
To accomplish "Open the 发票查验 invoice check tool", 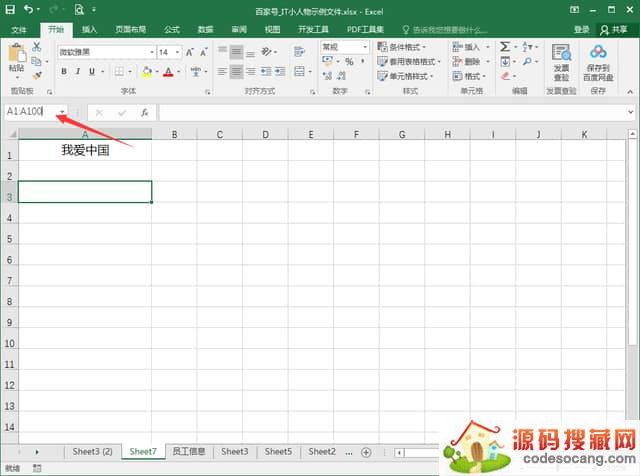I will click(561, 63).
